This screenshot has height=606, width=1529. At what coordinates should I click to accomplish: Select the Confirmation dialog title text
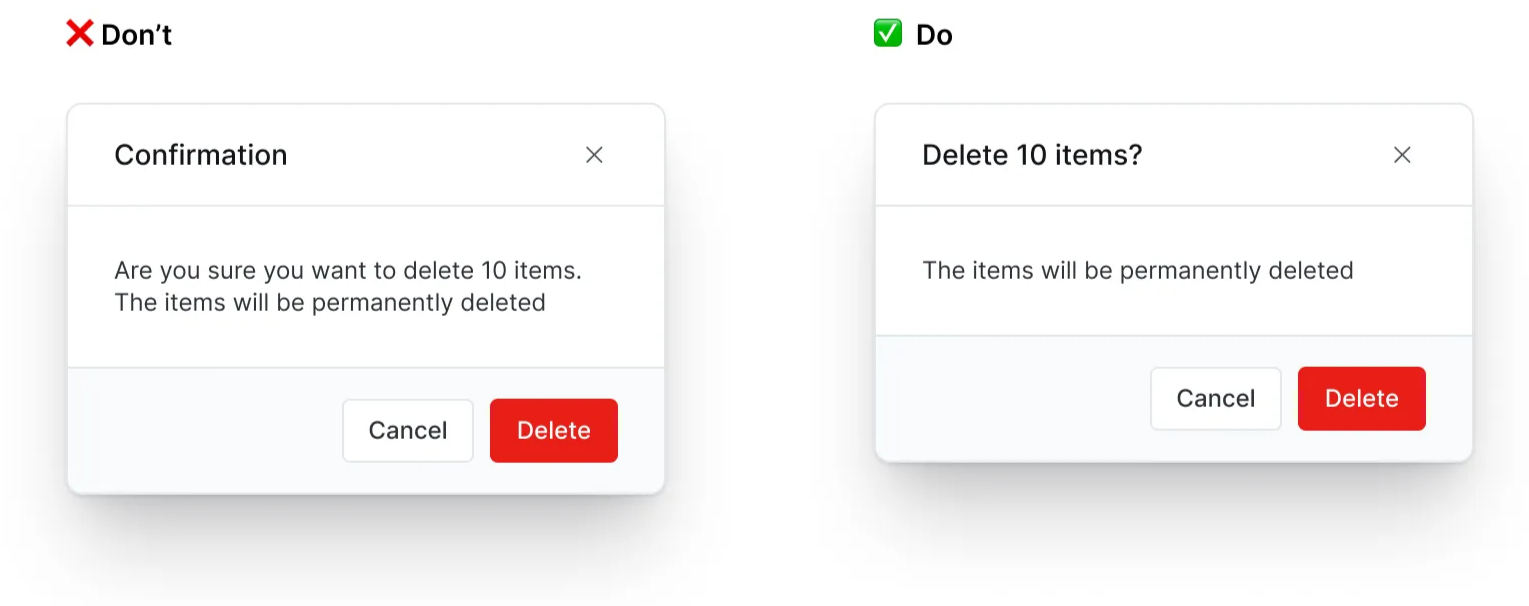click(x=201, y=155)
